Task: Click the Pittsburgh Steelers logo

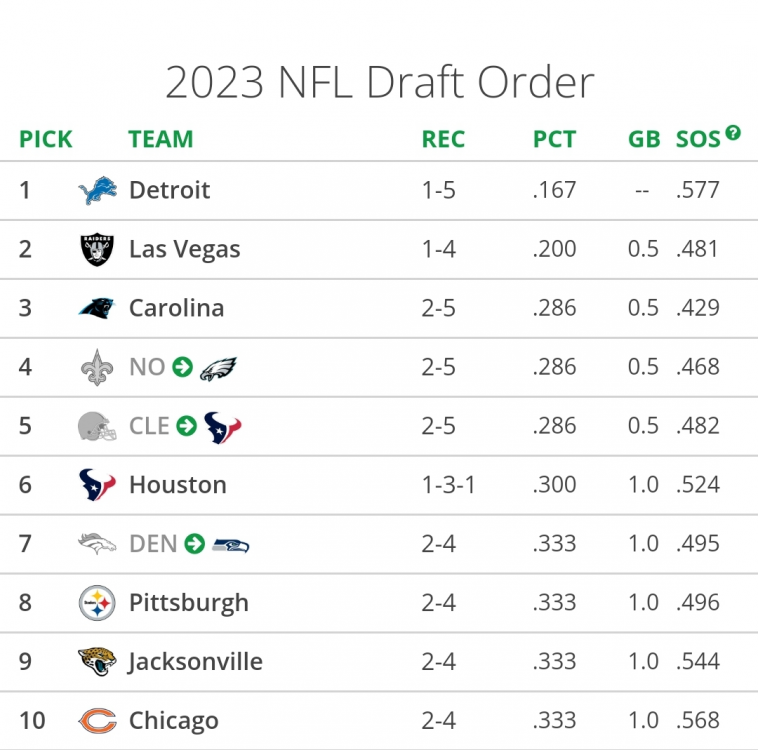Action: point(97,603)
